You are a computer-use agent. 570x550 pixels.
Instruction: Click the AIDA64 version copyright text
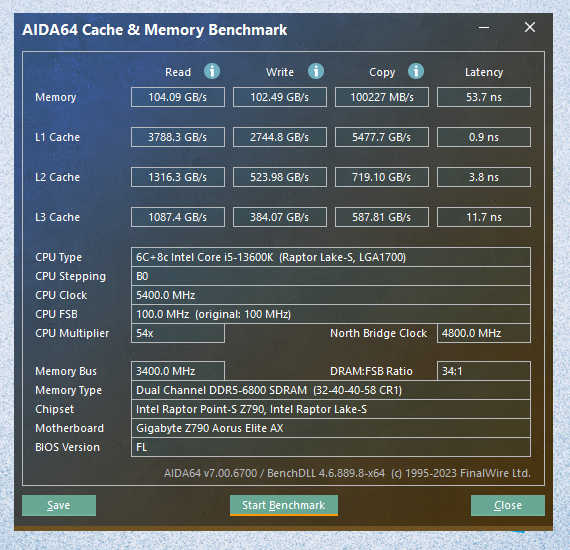347,473
